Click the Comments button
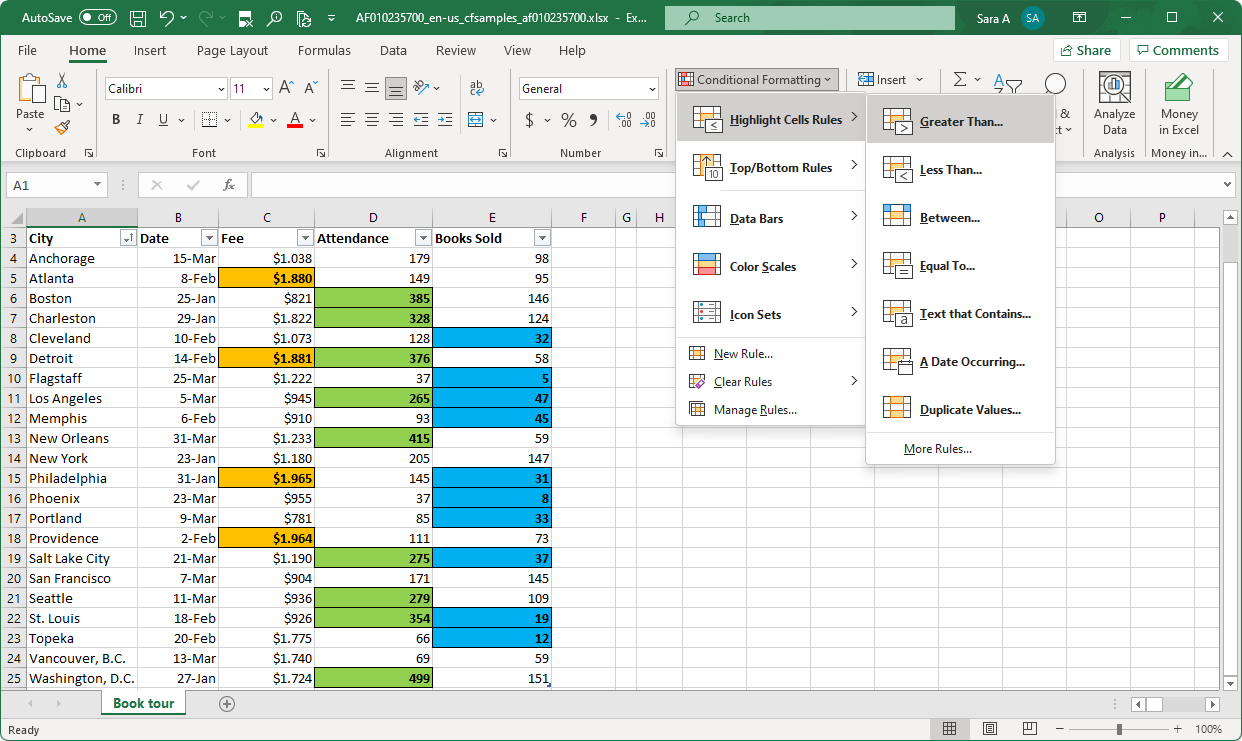 coord(1178,51)
